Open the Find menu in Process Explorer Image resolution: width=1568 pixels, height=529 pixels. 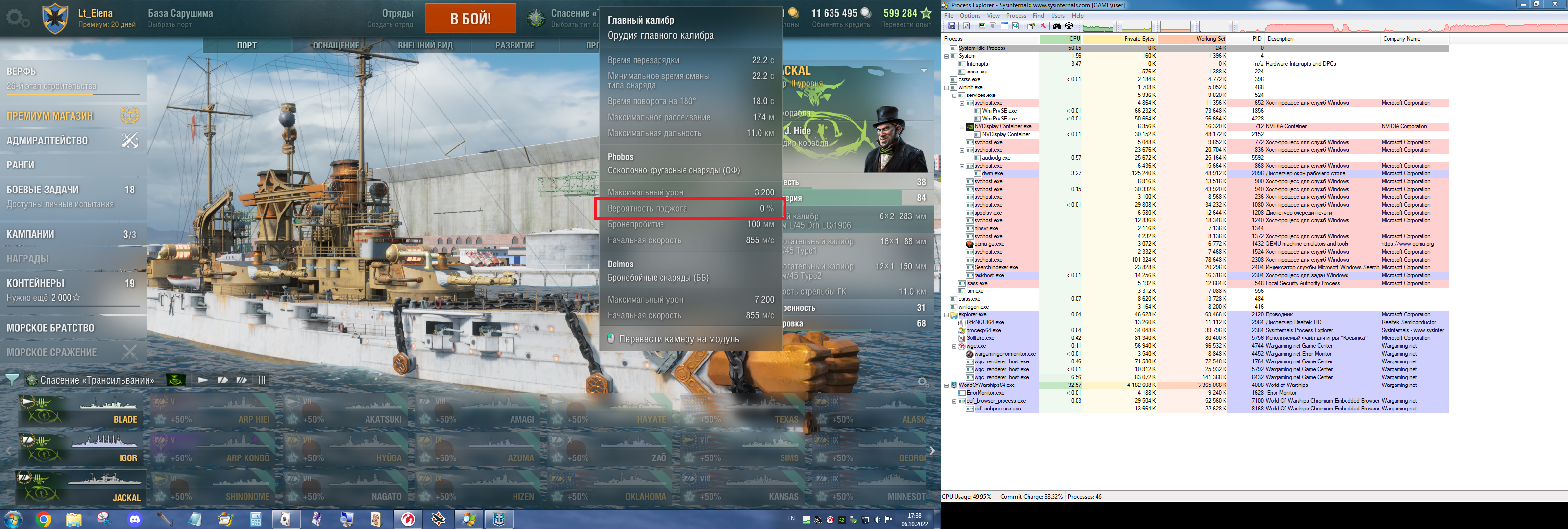pyautogui.click(x=1038, y=15)
